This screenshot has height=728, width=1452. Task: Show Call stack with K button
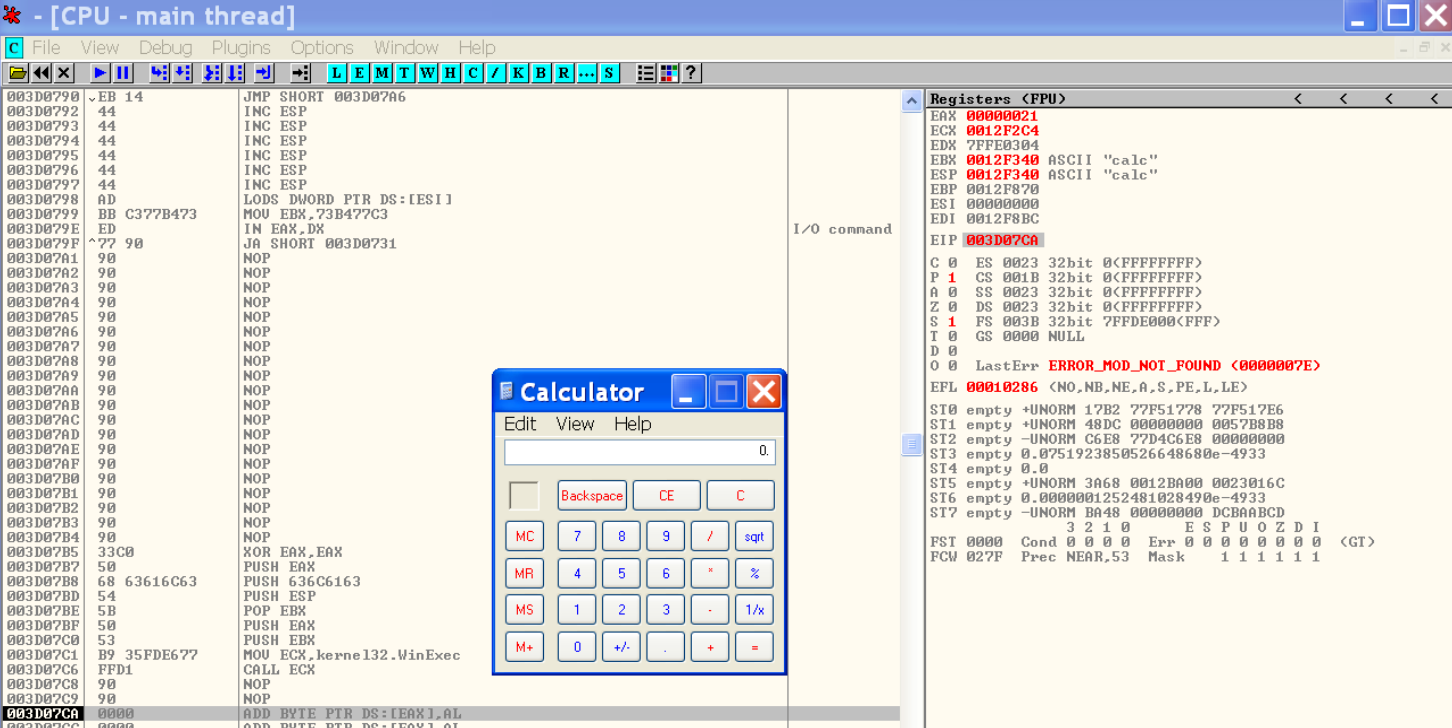(x=519, y=73)
